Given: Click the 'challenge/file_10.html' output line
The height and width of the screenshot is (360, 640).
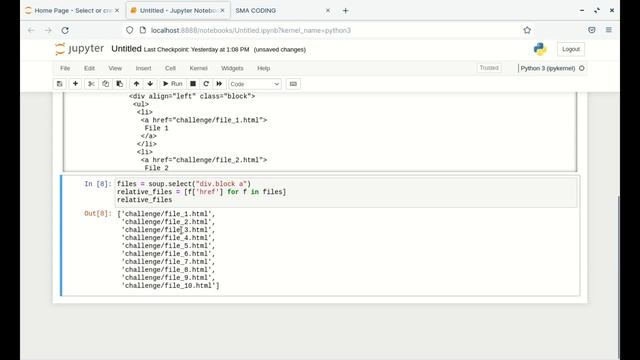Looking at the screenshot, I should point(170,286).
